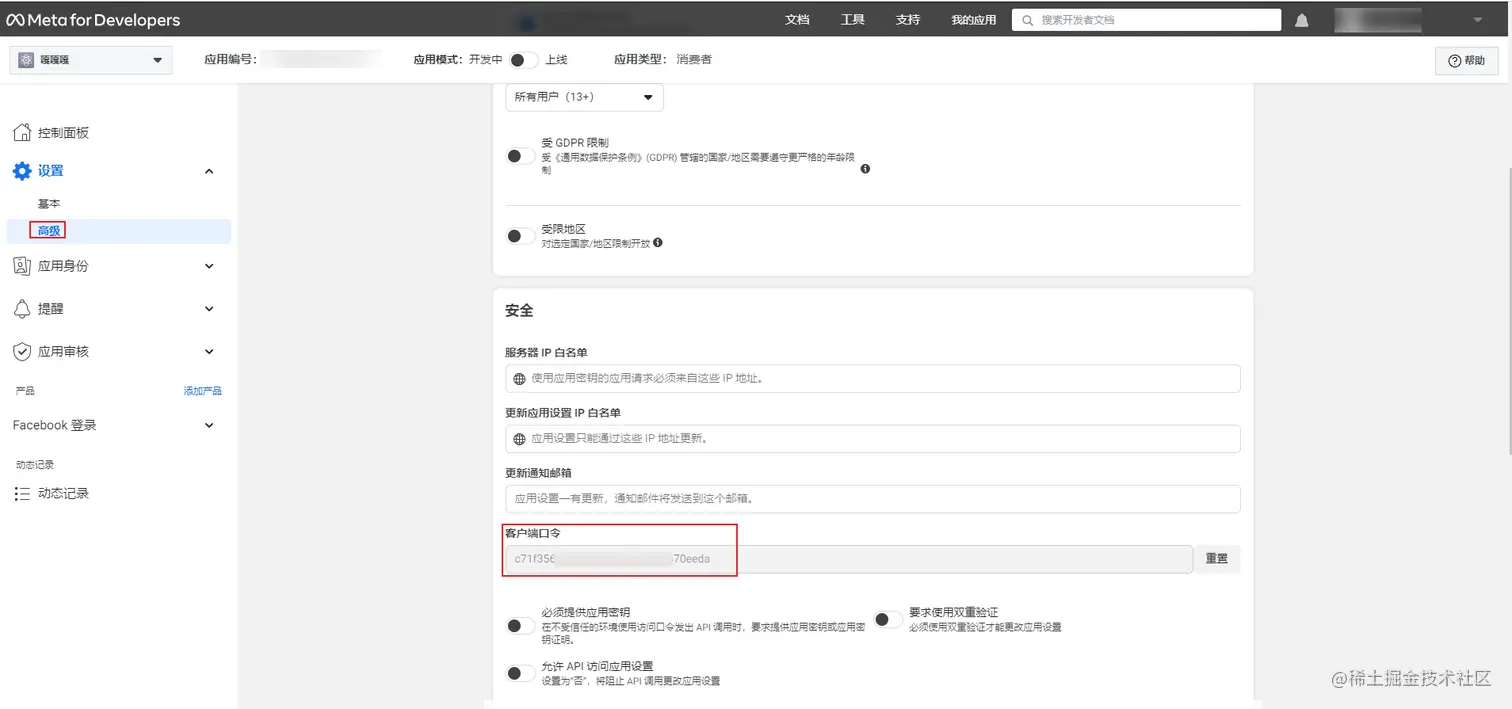Collapse the 设置 section chevron

209,171
